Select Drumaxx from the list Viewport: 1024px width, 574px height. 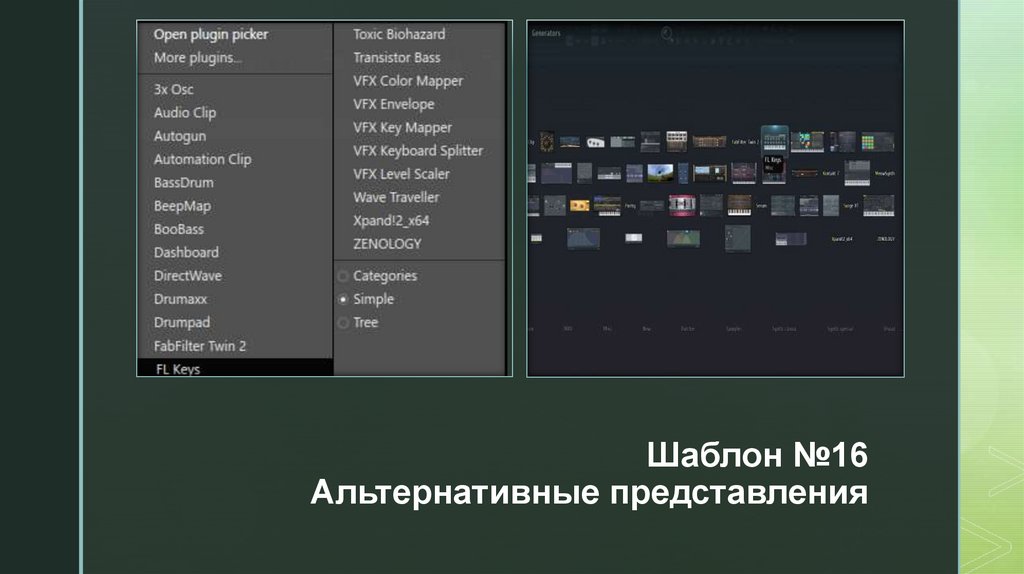pos(180,299)
